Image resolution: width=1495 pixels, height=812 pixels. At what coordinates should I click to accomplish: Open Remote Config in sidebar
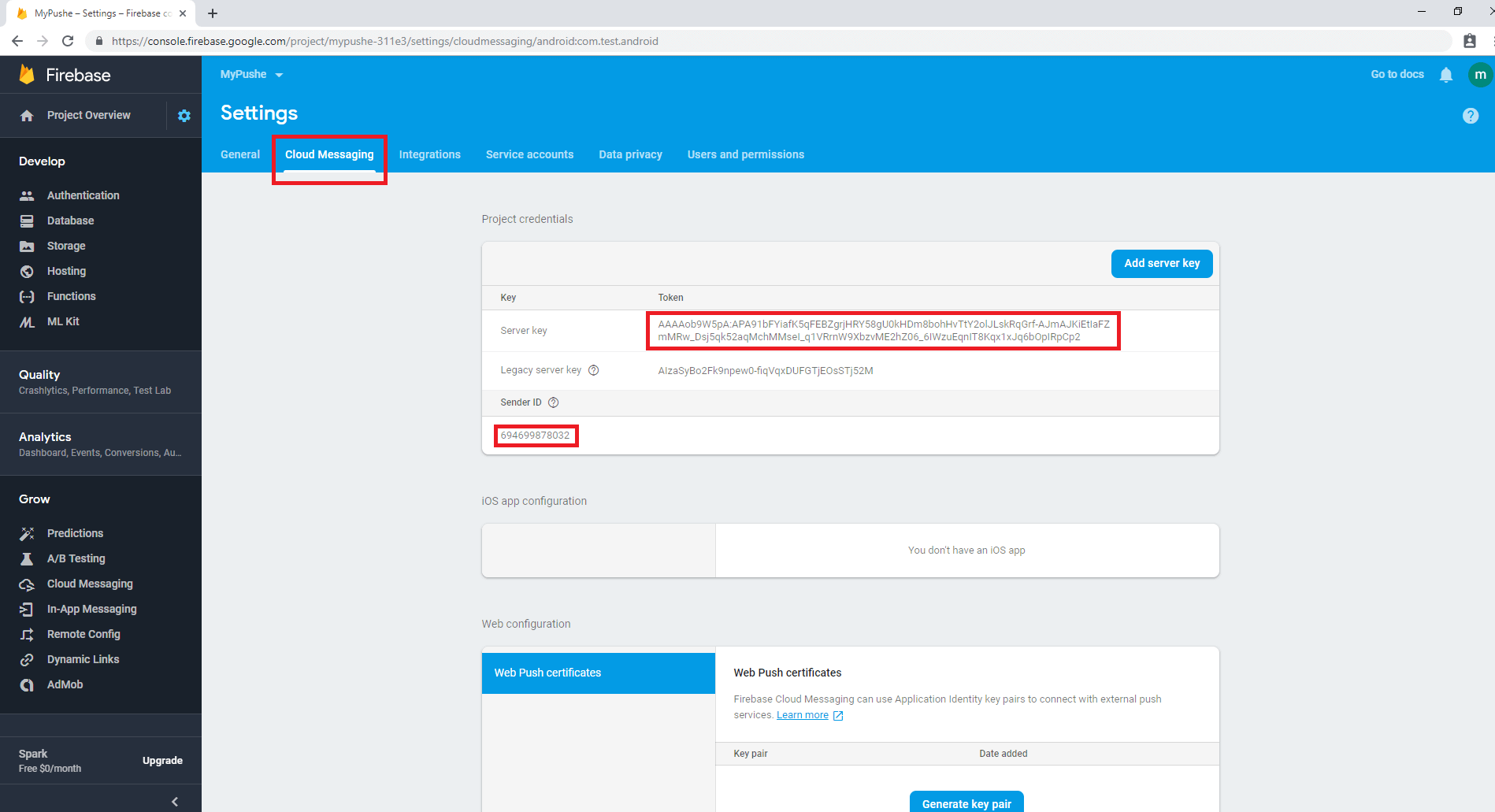[x=83, y=634]
